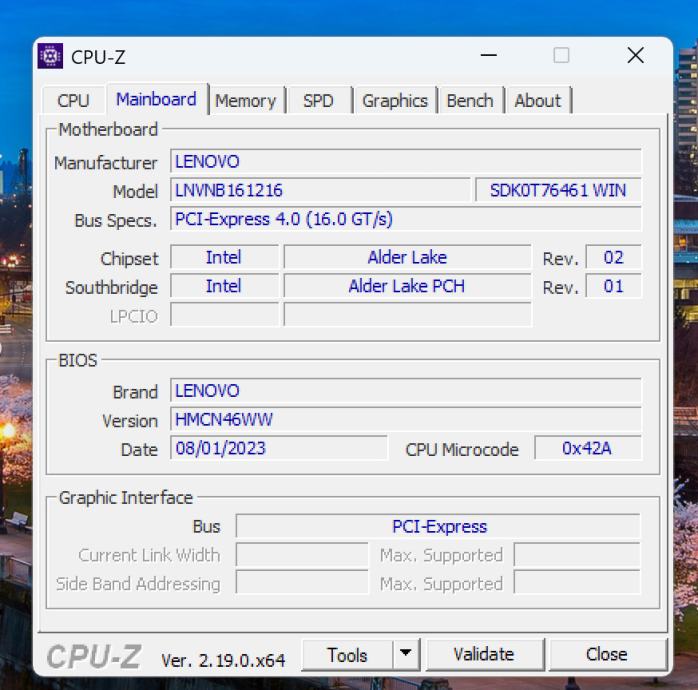The height and width of the screenshot is (690, 698).
Task: Click the Alder Lake chipset field
Action: pos(407,257)
